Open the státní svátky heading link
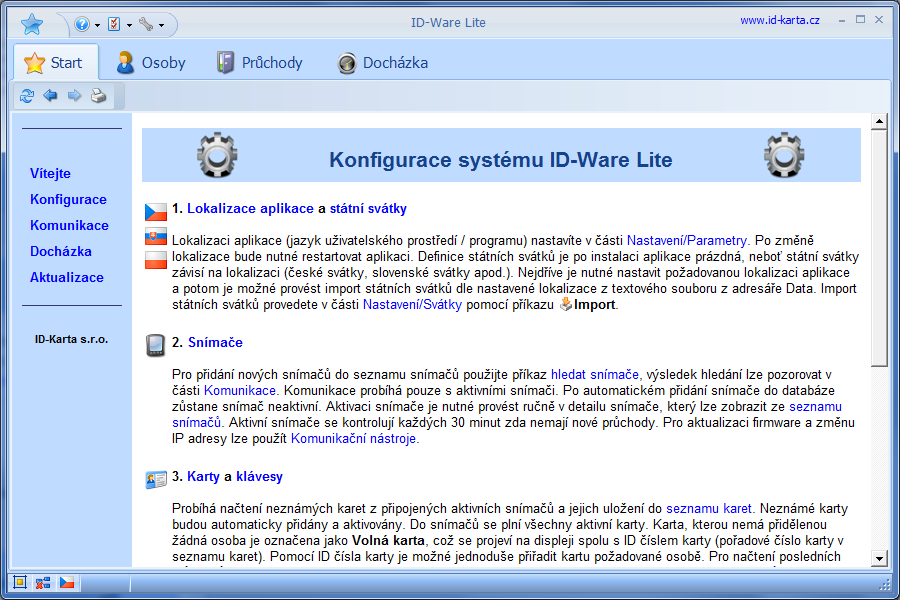 coord(368,208)
